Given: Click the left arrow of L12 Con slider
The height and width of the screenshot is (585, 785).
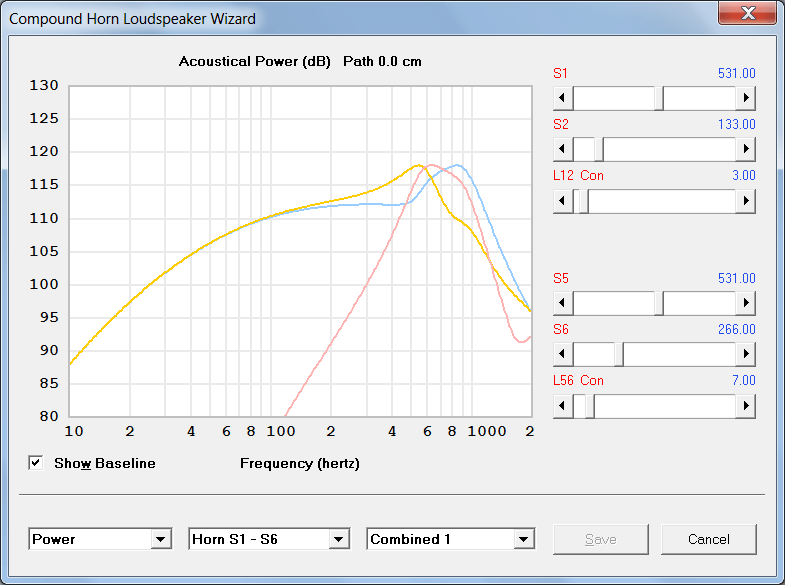Looking at the screenshot, I should (x=563, y=201).
